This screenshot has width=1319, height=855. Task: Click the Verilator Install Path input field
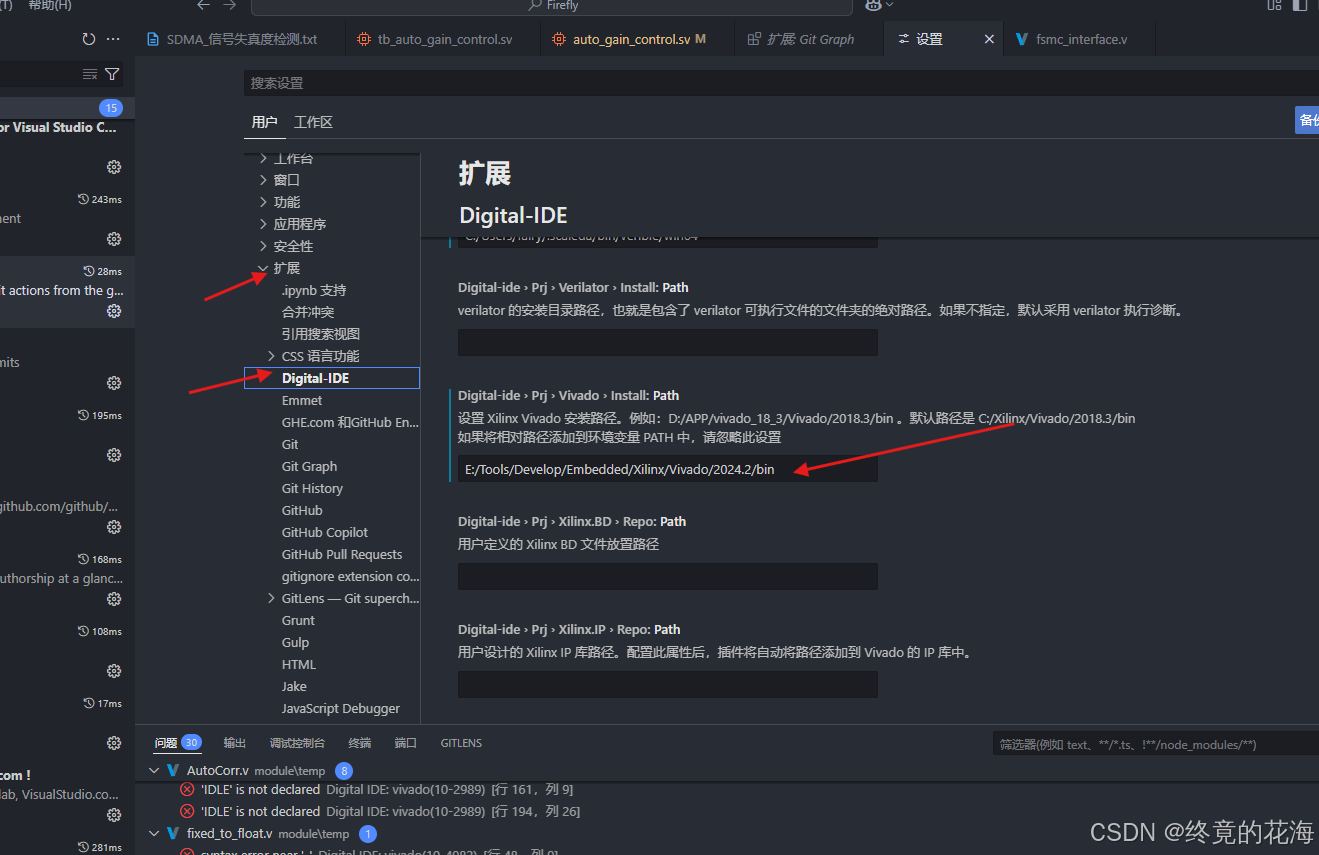(x=668, y=343)
